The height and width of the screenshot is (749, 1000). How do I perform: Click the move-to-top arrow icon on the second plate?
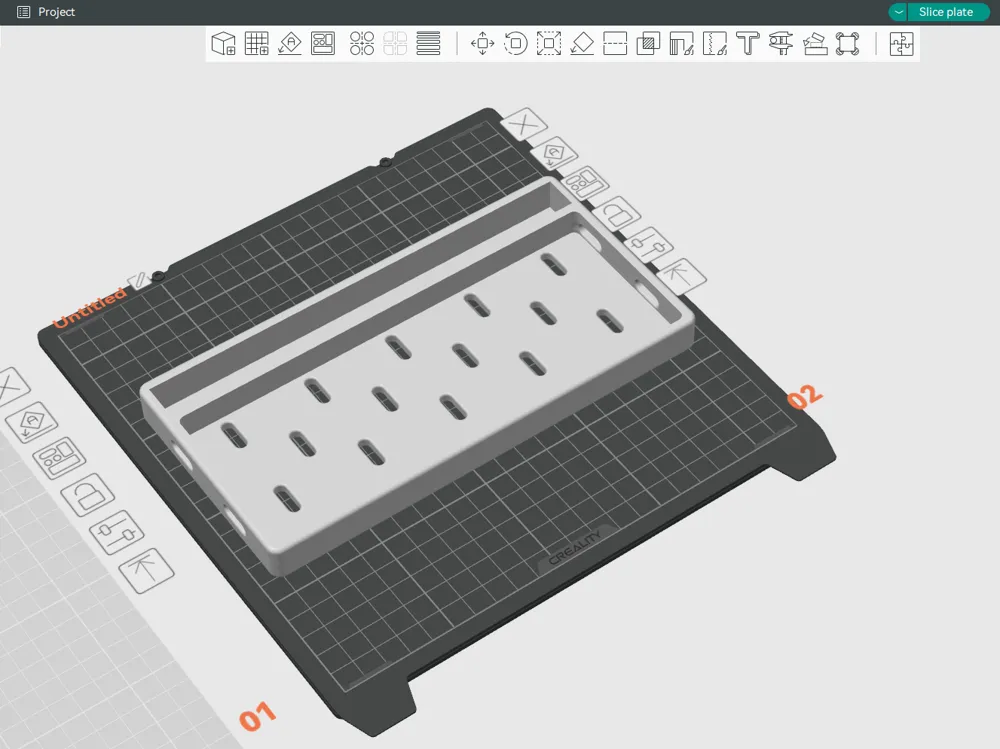(x=681, y=275)
